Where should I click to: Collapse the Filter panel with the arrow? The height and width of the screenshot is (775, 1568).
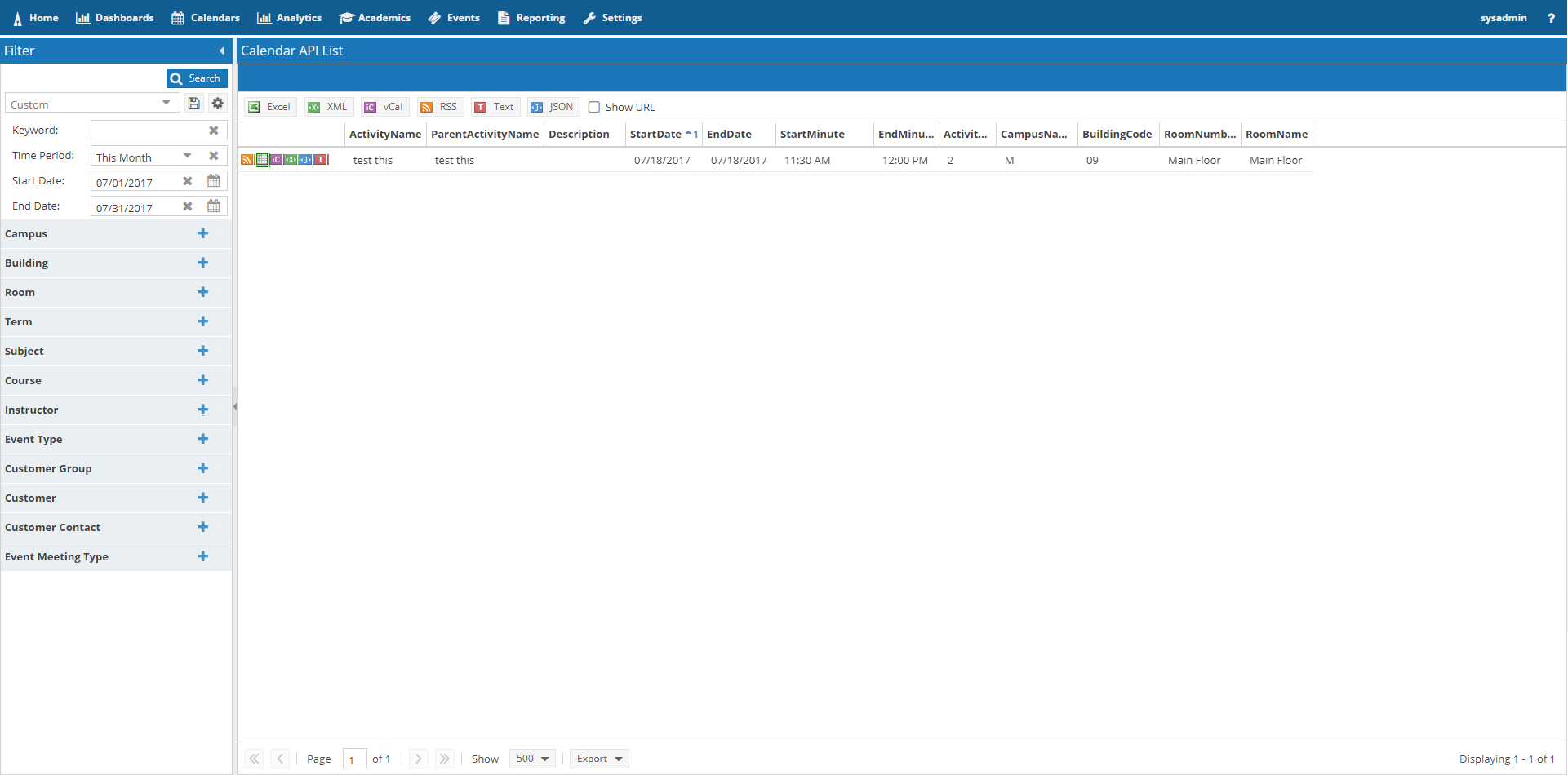click(222, 51)
